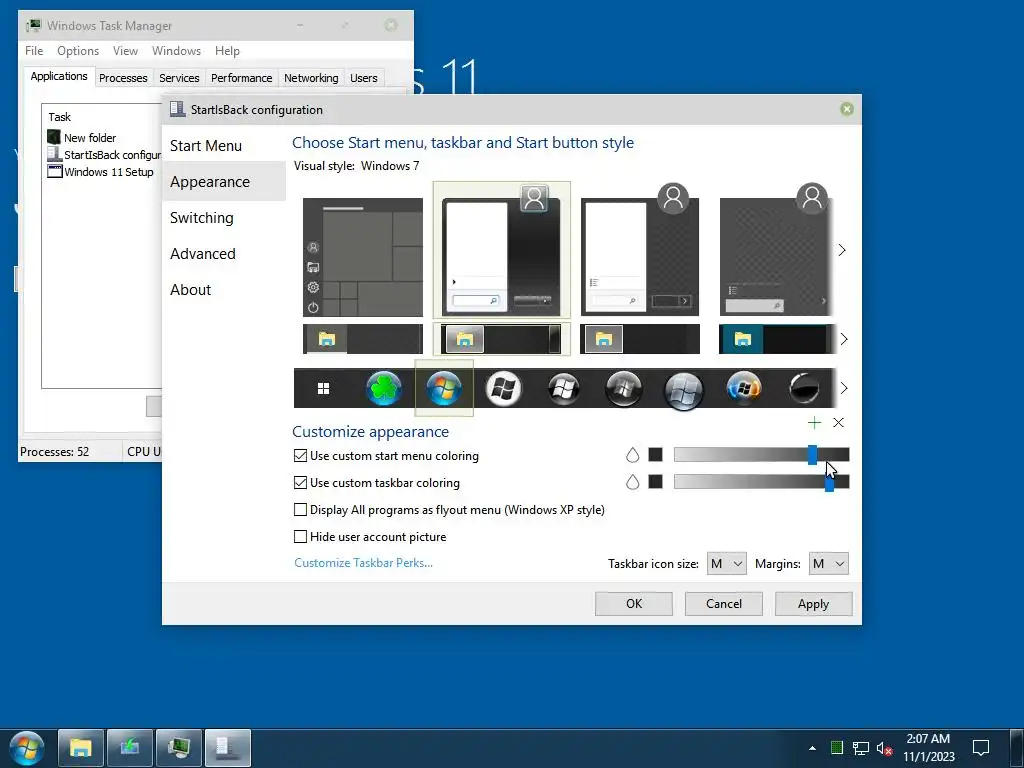Select the blue-accent taskbar style thumbnail
Screen dimensions: 1024x768
[777, 339]
